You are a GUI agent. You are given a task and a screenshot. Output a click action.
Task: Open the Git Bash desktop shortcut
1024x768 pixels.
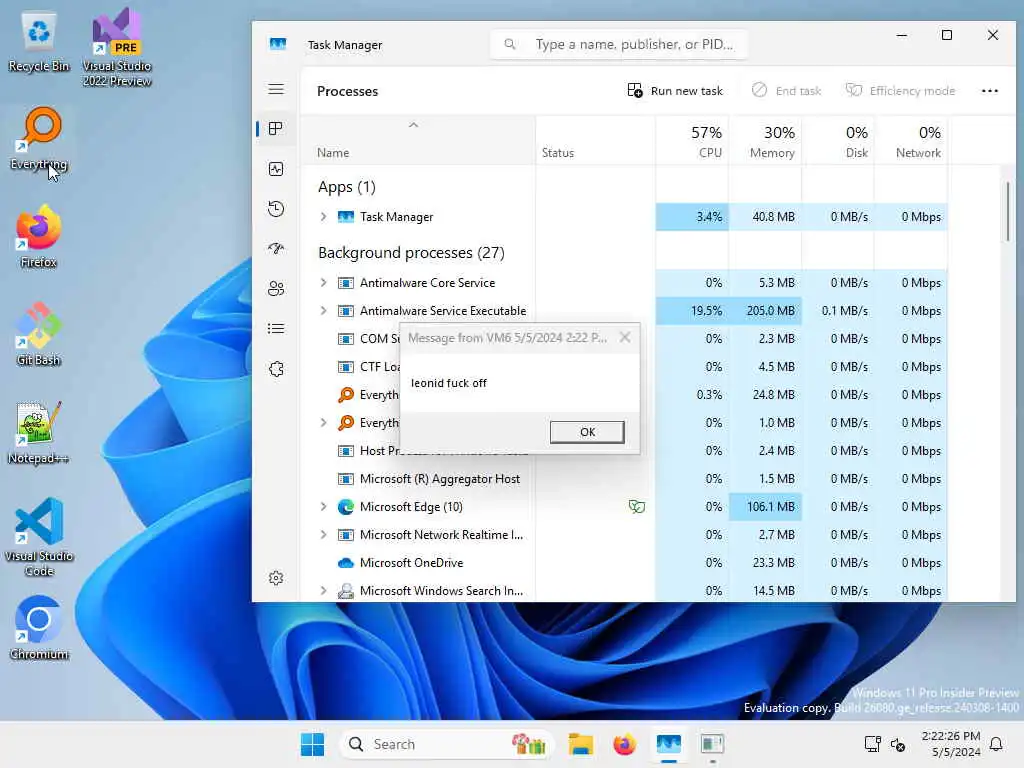(39, 334)
